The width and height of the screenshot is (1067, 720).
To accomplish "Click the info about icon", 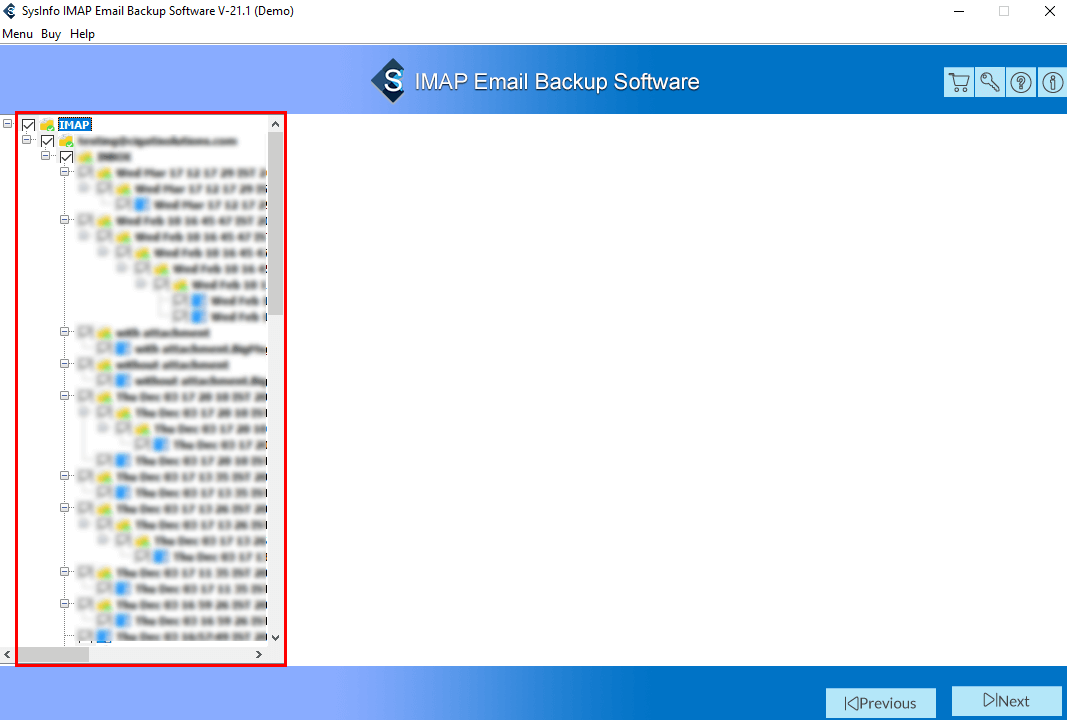I will point(1052,83).
